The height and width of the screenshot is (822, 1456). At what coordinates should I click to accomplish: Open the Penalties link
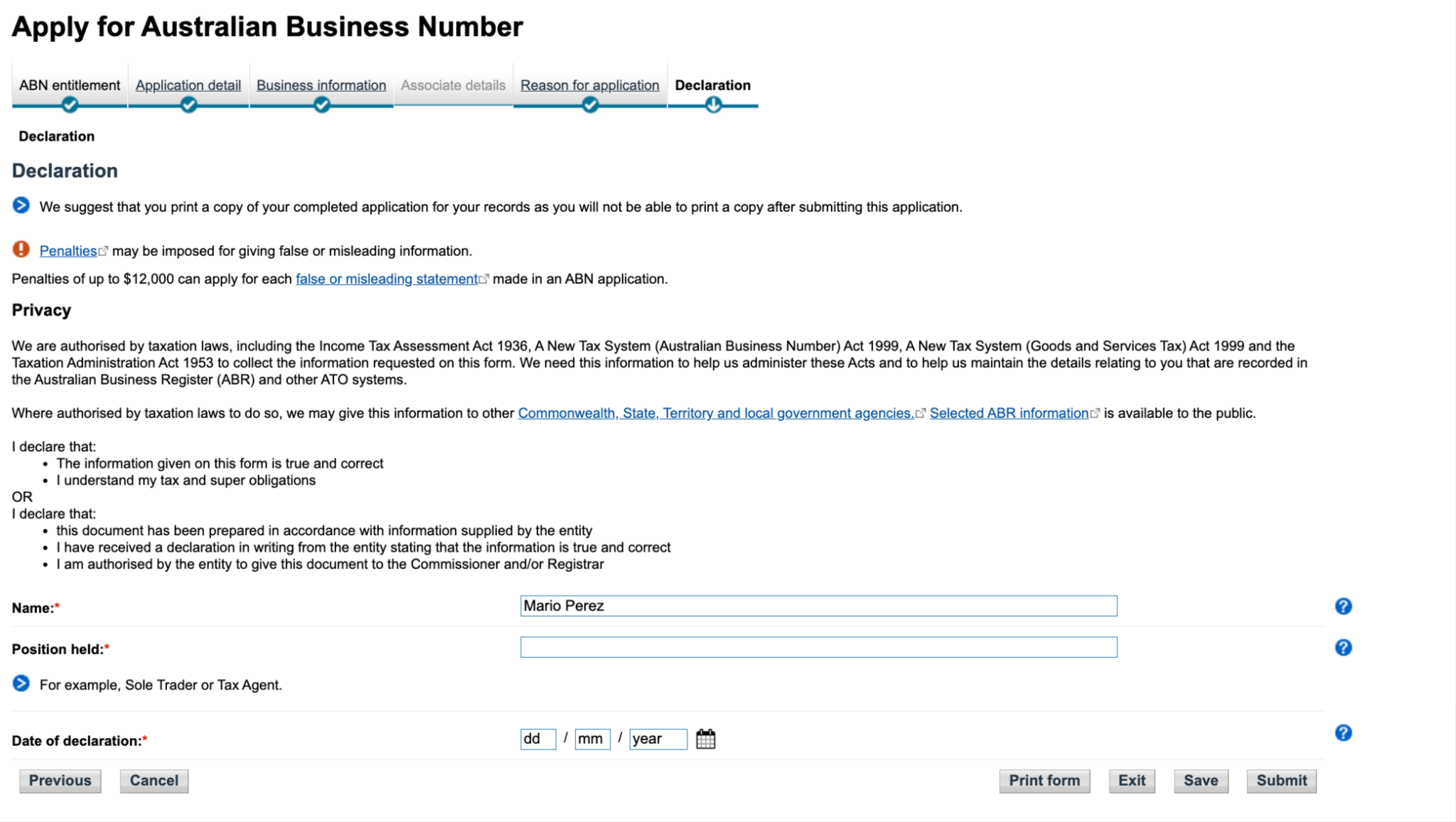(68, 251)
